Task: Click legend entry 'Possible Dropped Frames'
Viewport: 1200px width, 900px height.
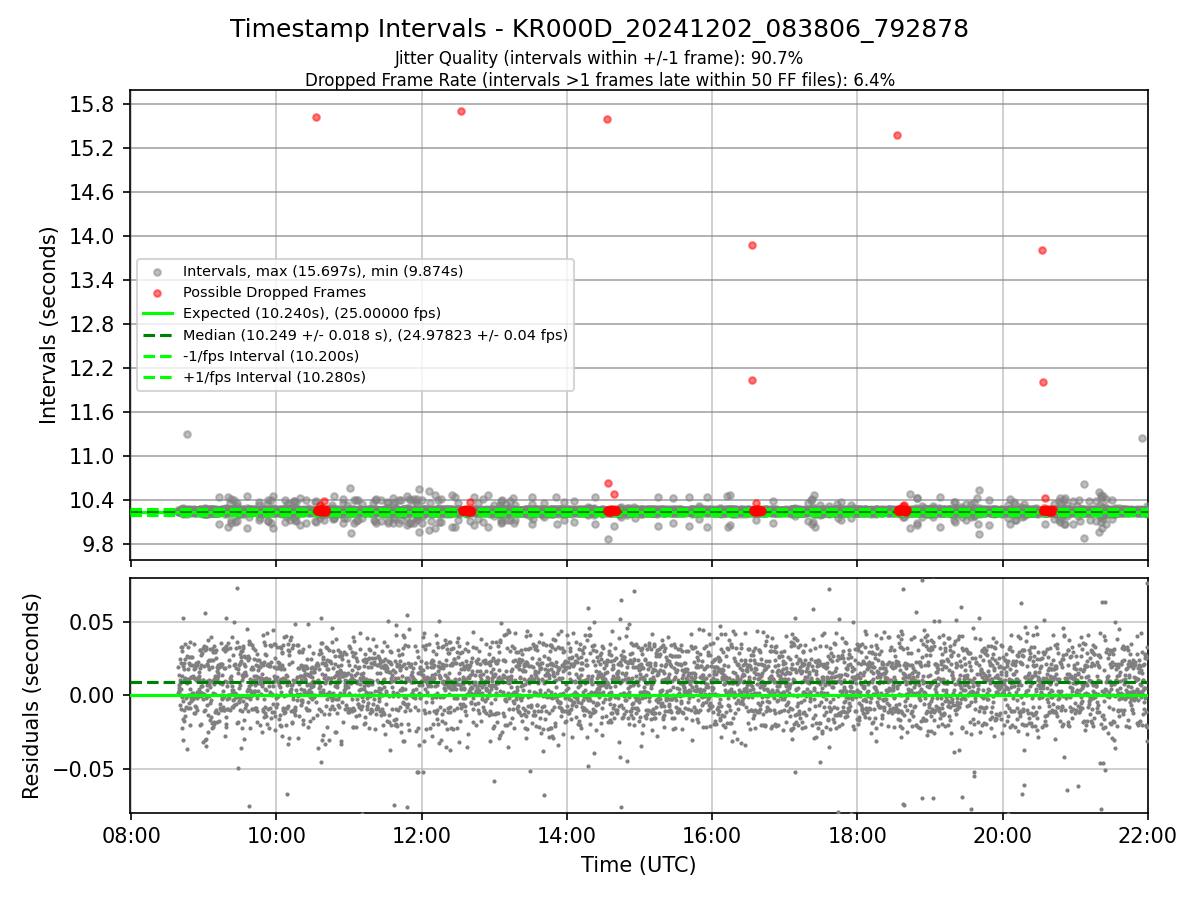Action: (x=274, y=292)
